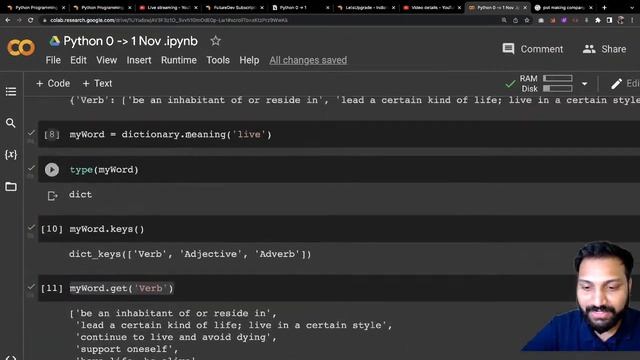Open the Tools menu
Image resolution: width=640 pixels, height=360 pixels.
pyautogui.click(x=218, y=60)
